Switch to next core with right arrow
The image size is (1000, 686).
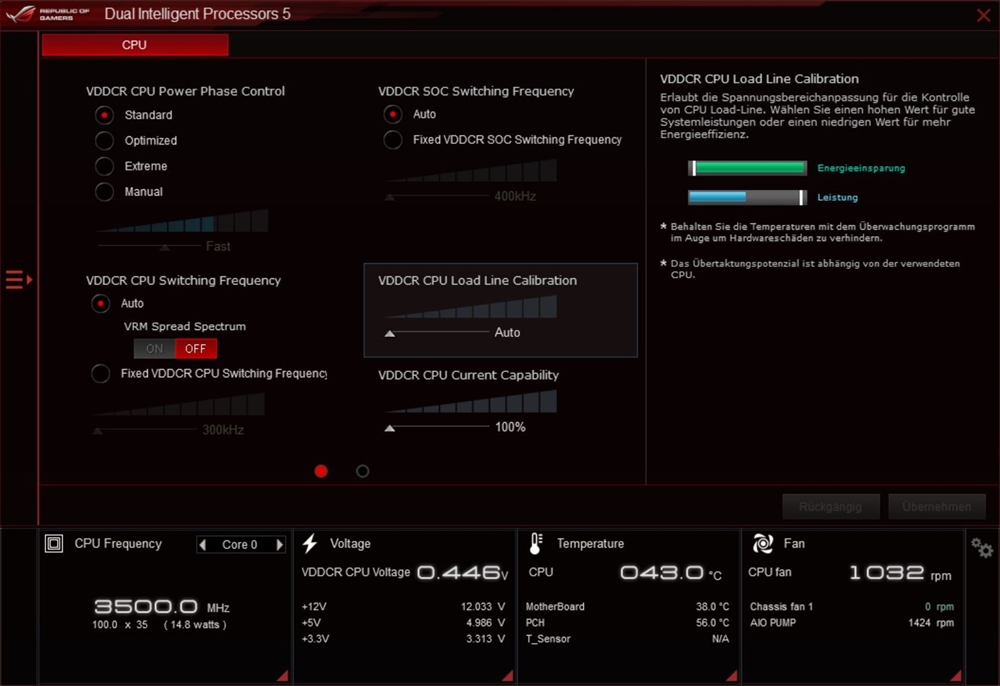[279, 544]
